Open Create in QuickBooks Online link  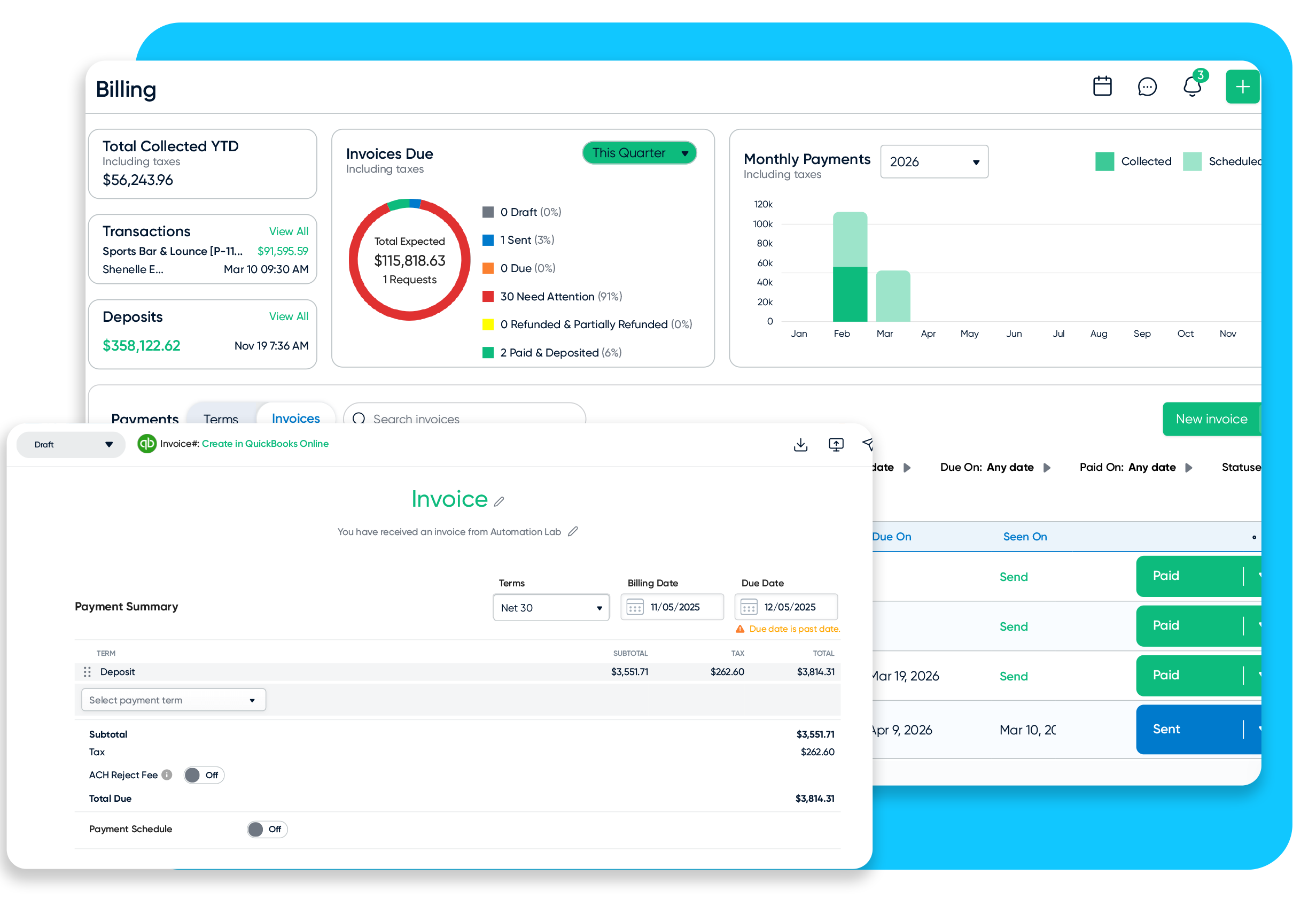point(266,443)
